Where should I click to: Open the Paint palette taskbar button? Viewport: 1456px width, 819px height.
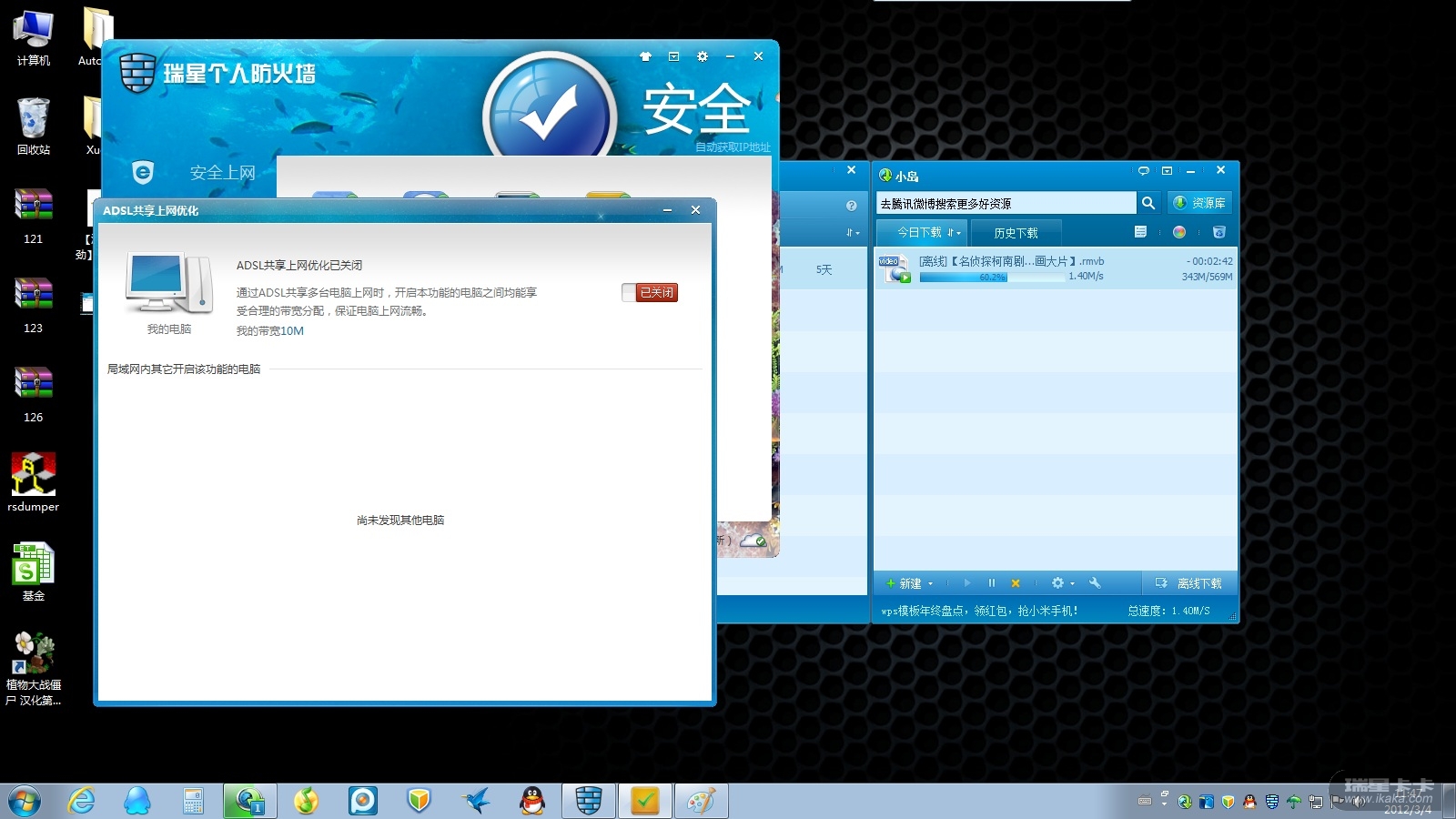tap(701, 801)
